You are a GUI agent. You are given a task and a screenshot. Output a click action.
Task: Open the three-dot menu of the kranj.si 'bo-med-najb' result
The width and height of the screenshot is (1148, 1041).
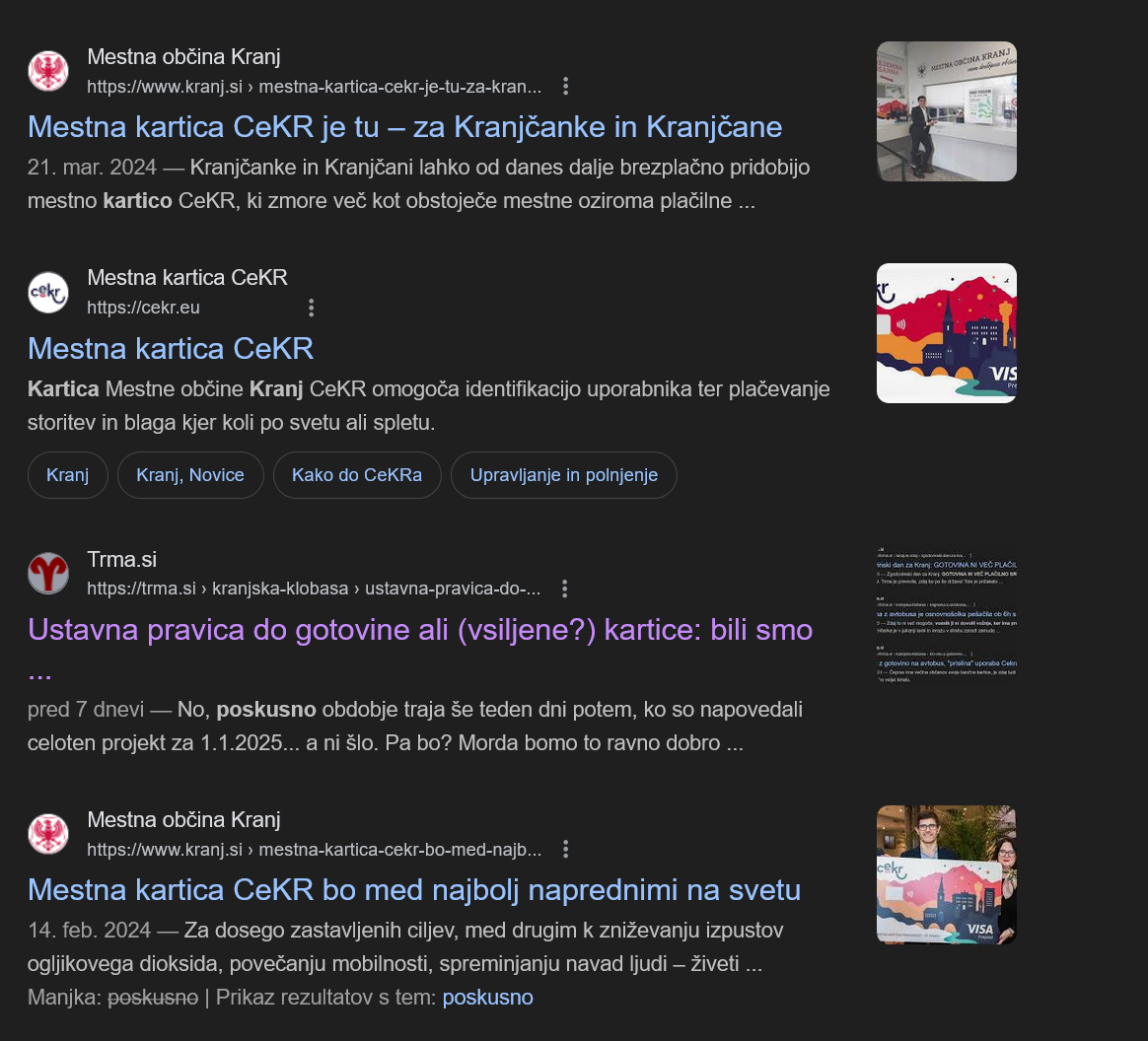coord(565,850)
